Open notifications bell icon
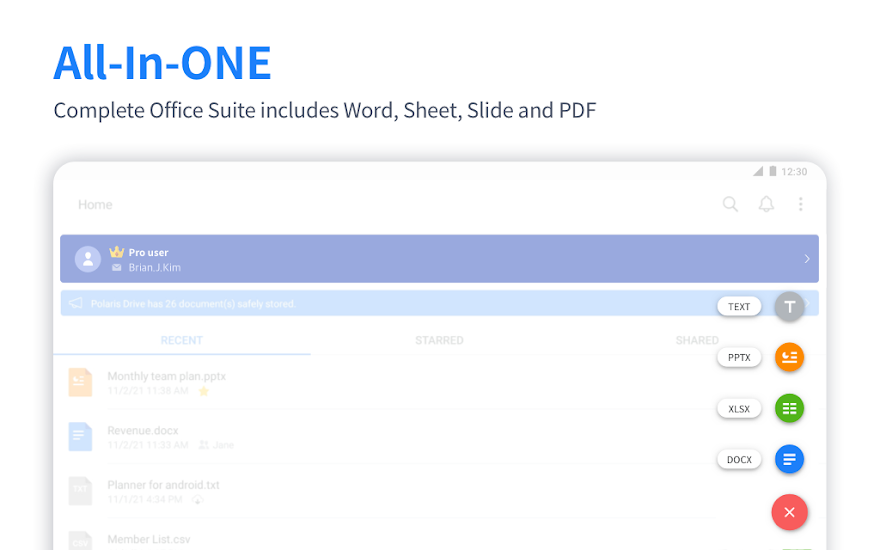The height and width of the screenshot is (550, 880). point(766,204)
